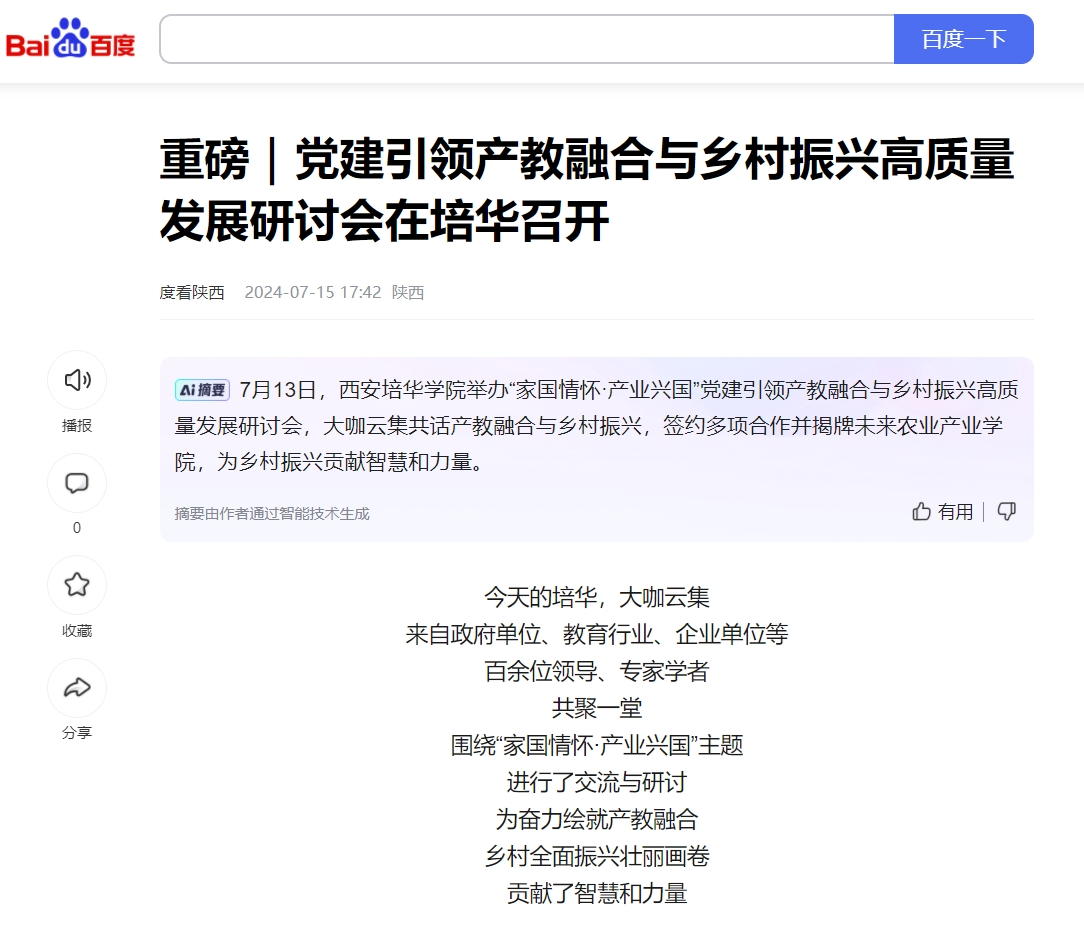Open the author page 度看陕西
Viewport: 1084px width, 935px height.
(192, 292)
